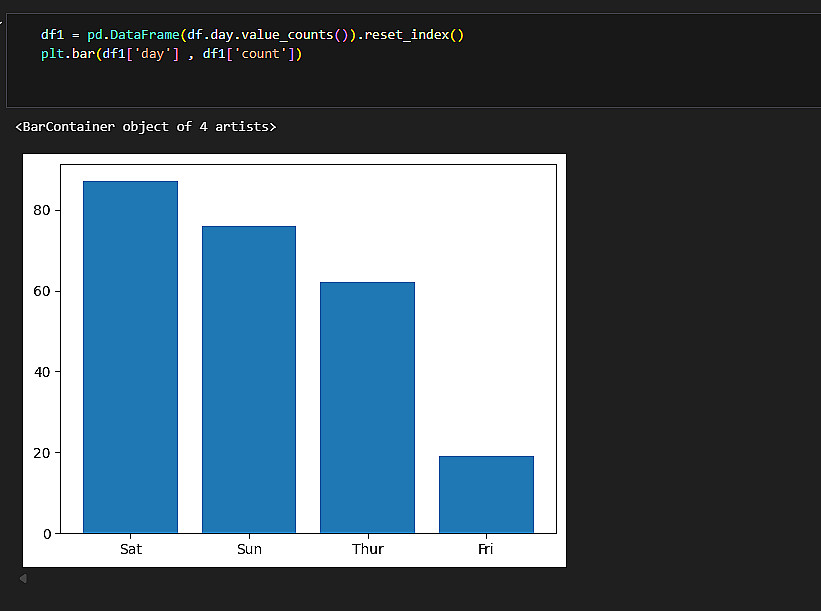Click the Fri x-axis label
This screenshot has width=821, height=611.
click(486, 549)
